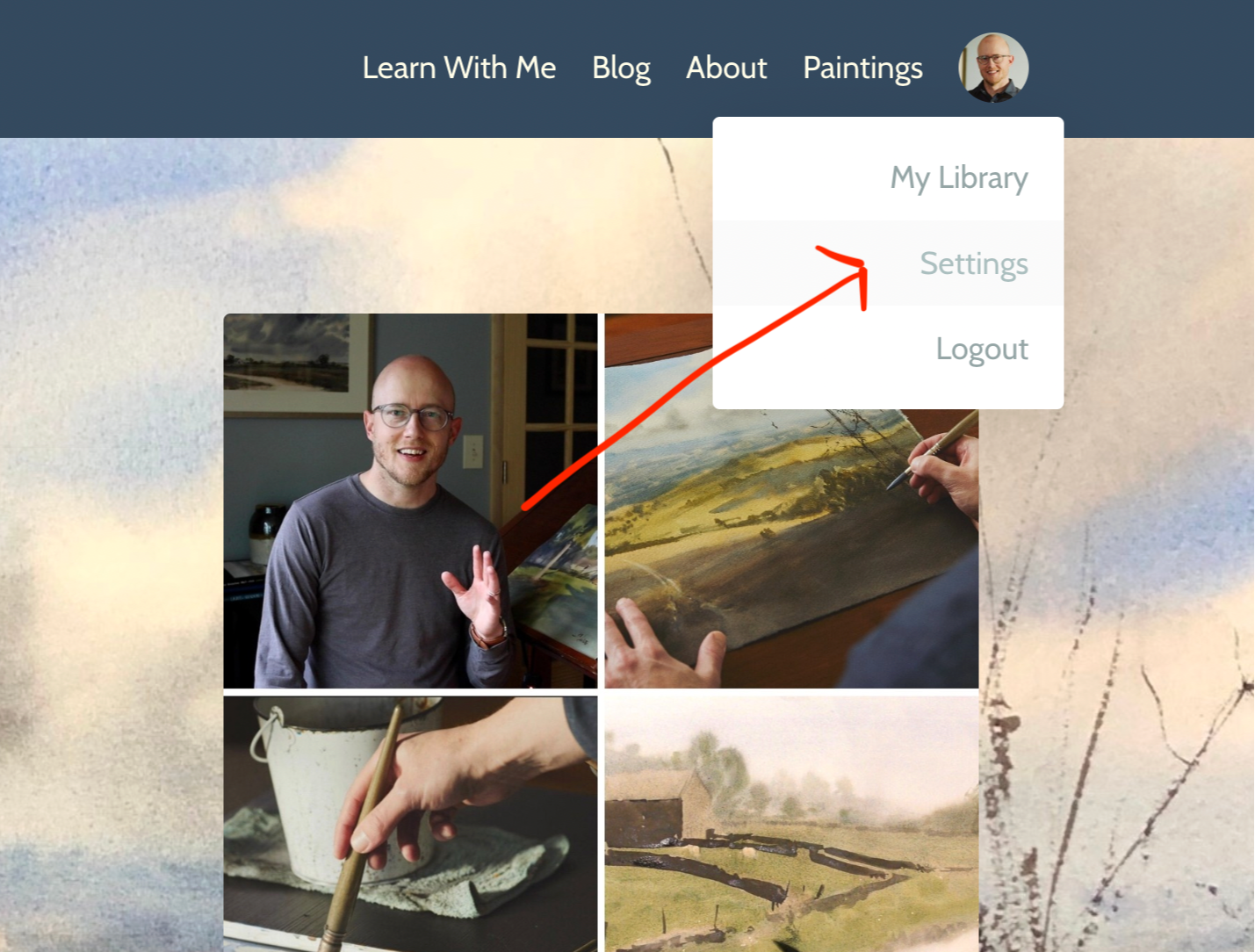Click the photo of man in gray shirt
This screenshot has height=952, width=1255.
pyautogui.click(x=410, y=501)
